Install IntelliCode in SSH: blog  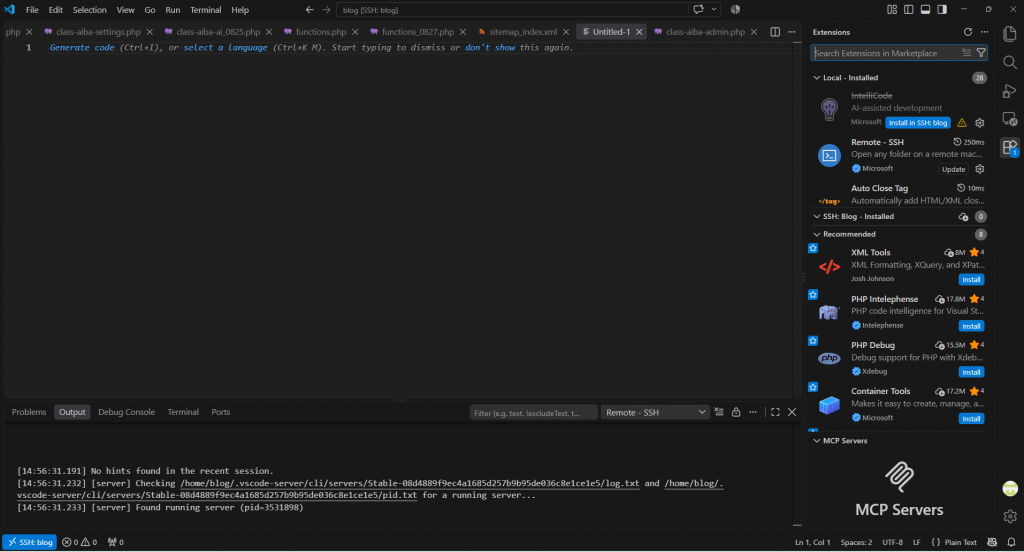click(x=918, y=123)
